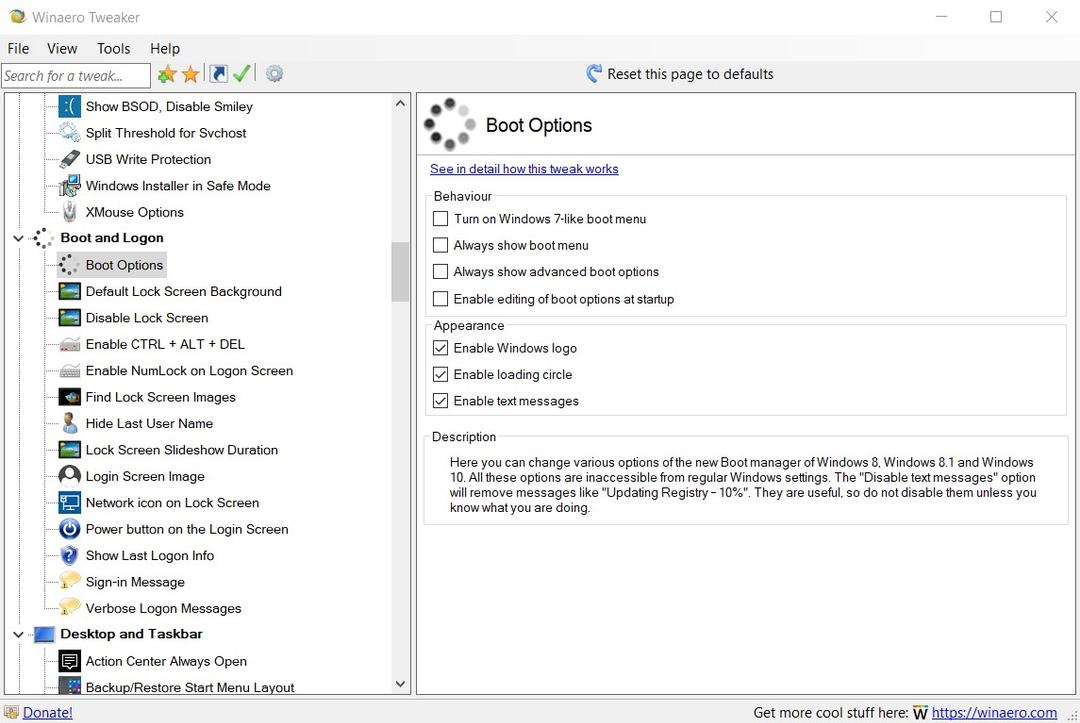1080x723 pixels.
Task: Click Reset this page to defaults
Action: [679, 74]
